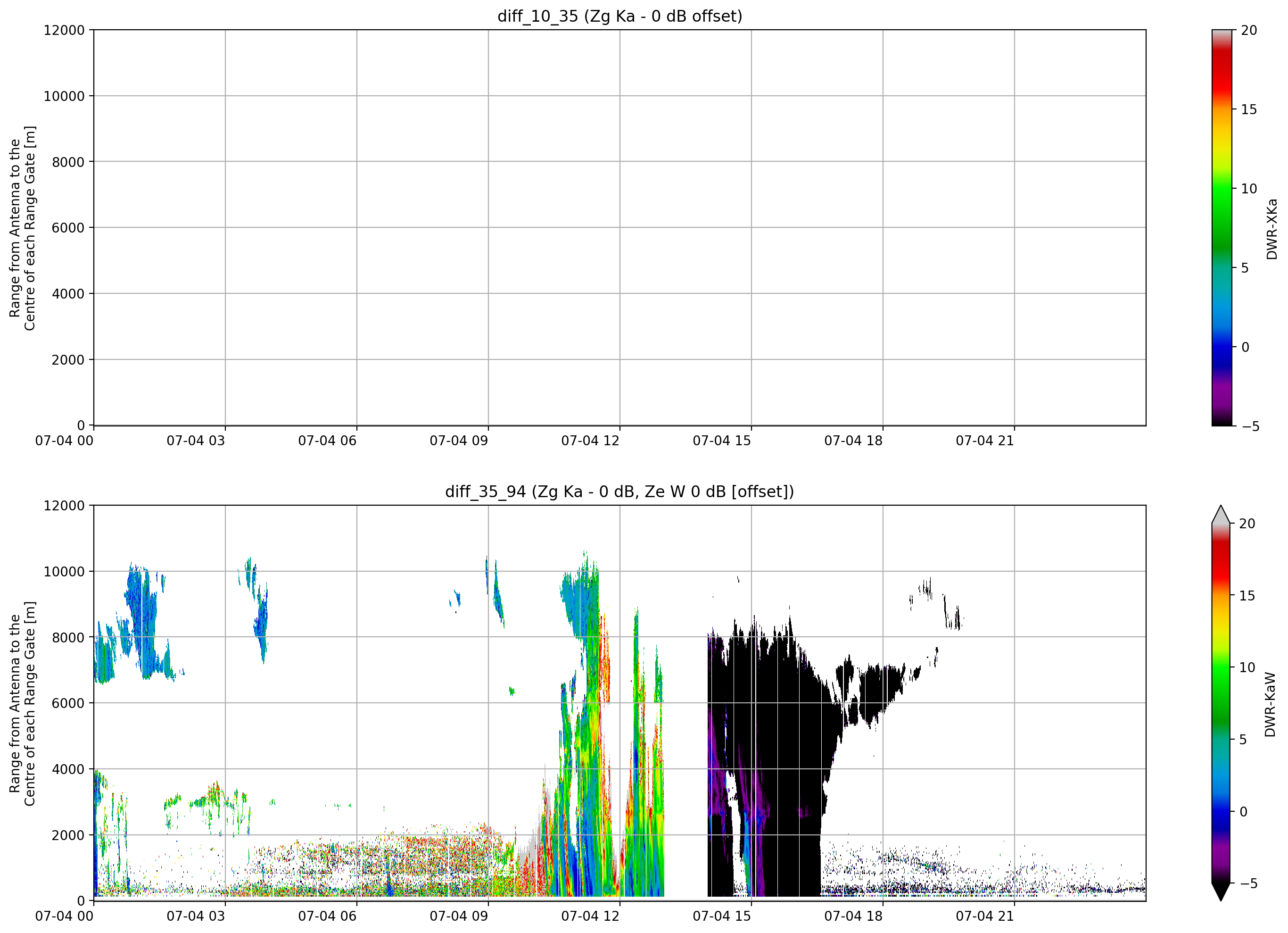
Task: Click the title 'diff_10_35 (Zg Ka - 0 dB offset)'
Action: point(619,16)
